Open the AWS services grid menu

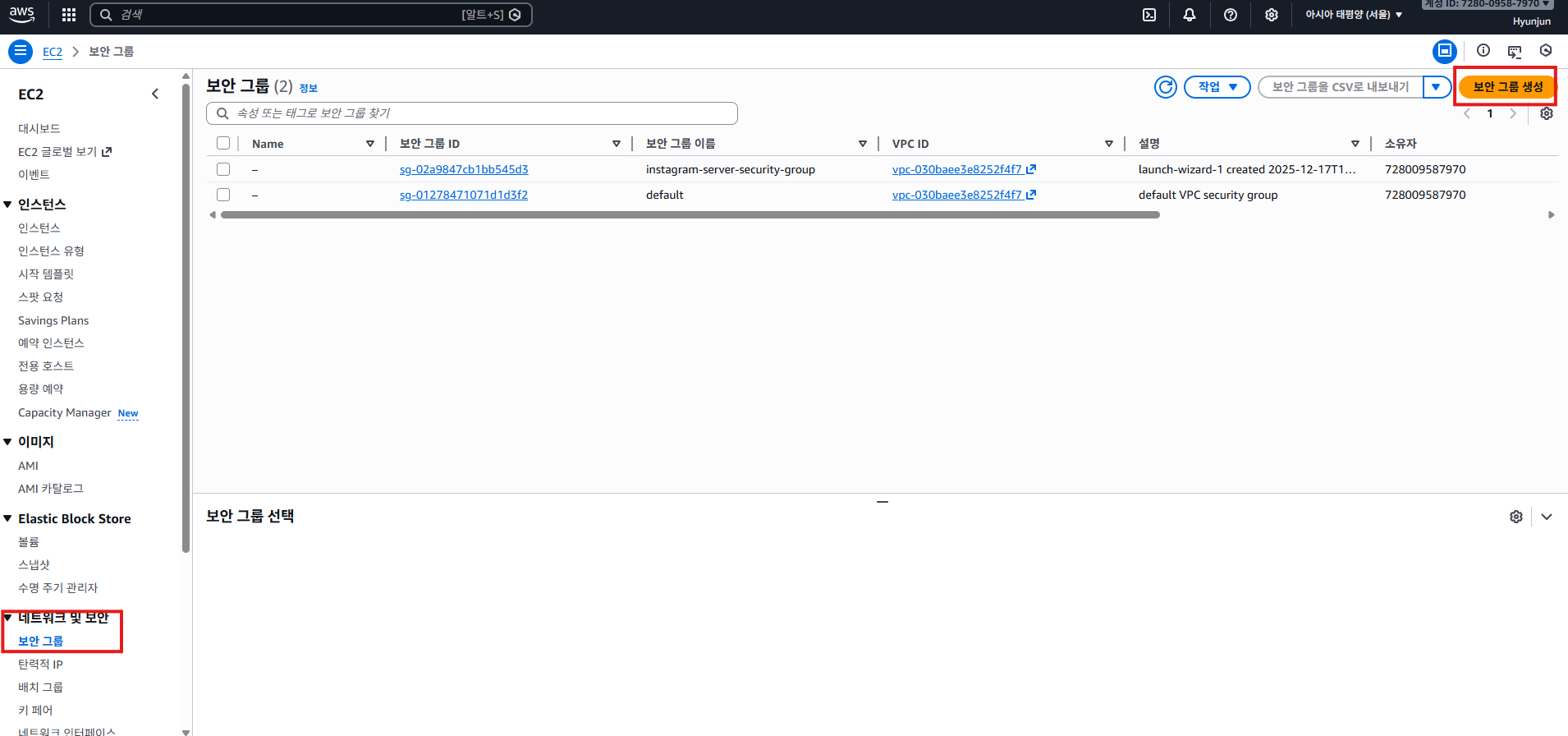[x=69, y=15]
